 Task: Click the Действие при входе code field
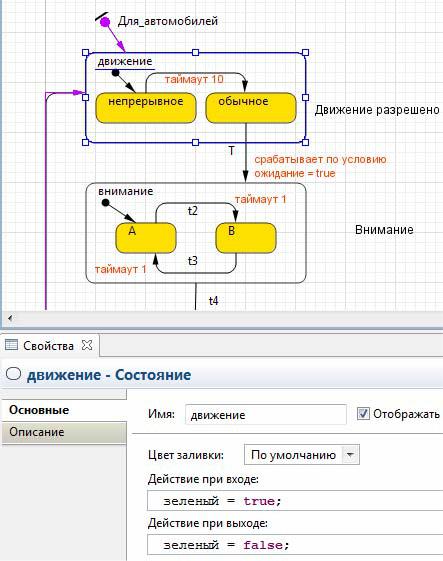(x=295, y=501)
